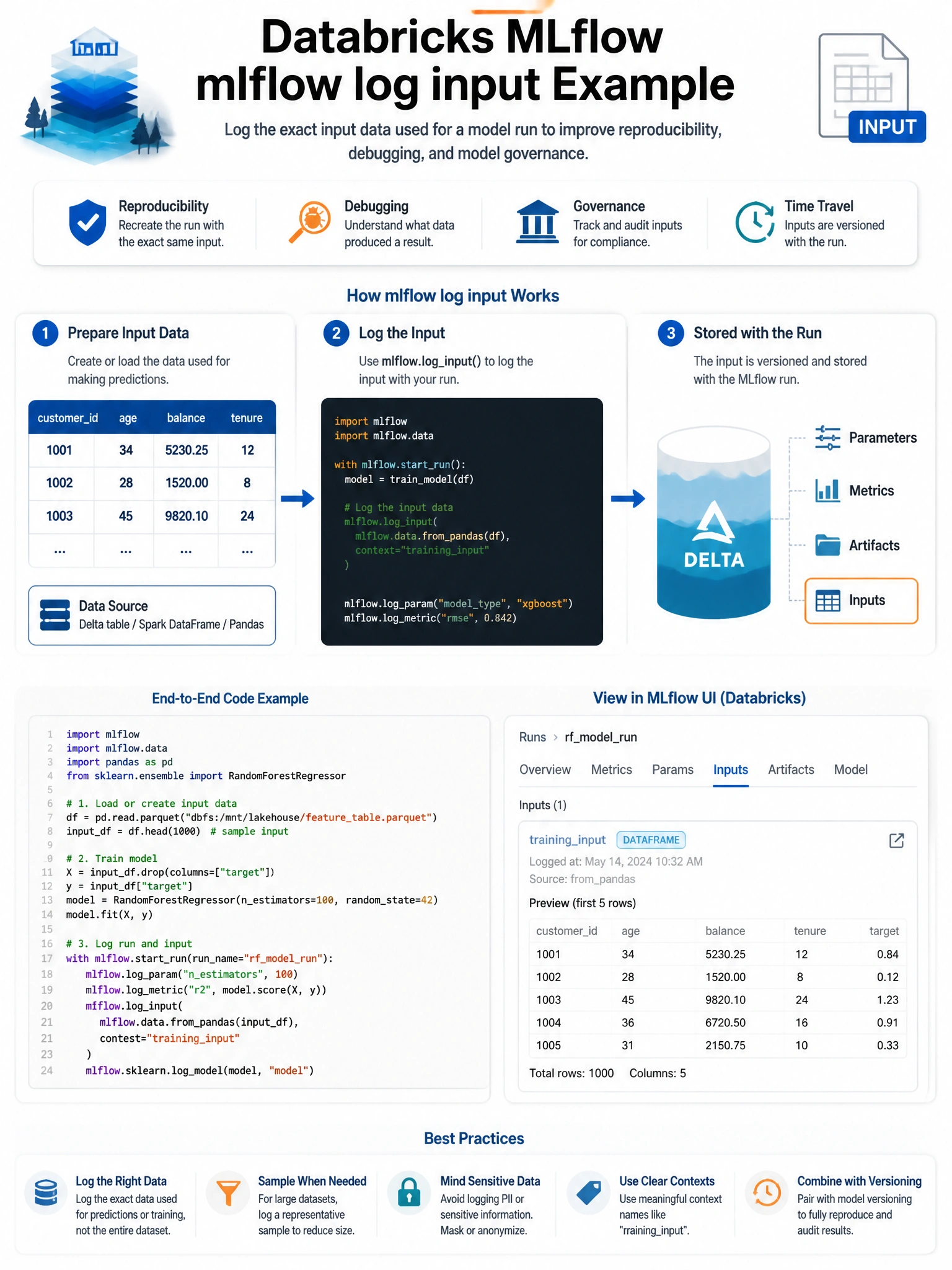Click the target column header

click(x=884, y=931)
